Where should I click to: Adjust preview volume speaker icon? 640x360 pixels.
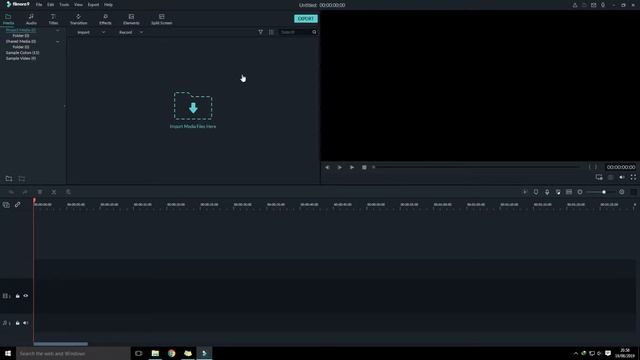[x=622, y=177]
